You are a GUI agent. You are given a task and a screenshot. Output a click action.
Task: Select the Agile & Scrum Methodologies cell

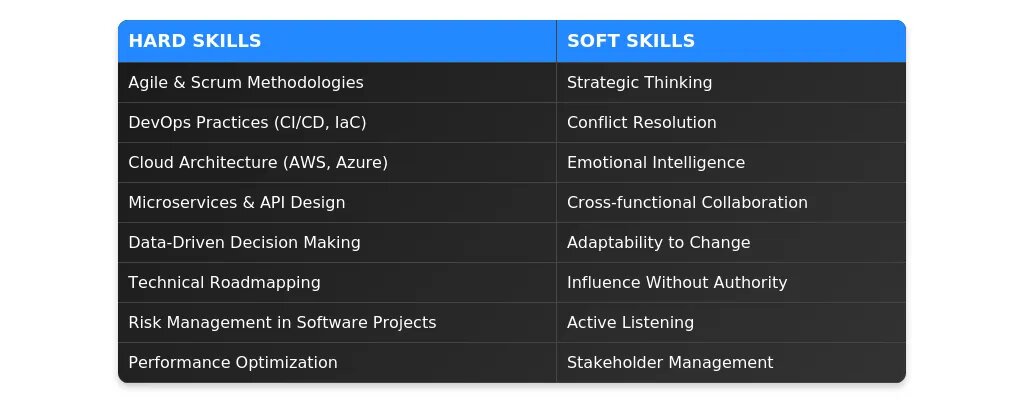tap(337, 82)
